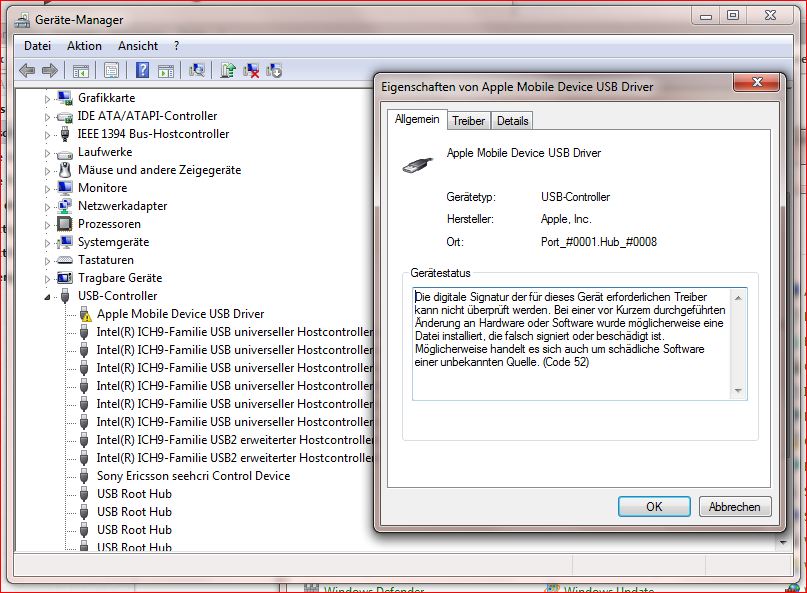Click the Laufwerke drive icon
This screenshot has height=593, width=807.
pyautogui.click(x=65, y=153)
